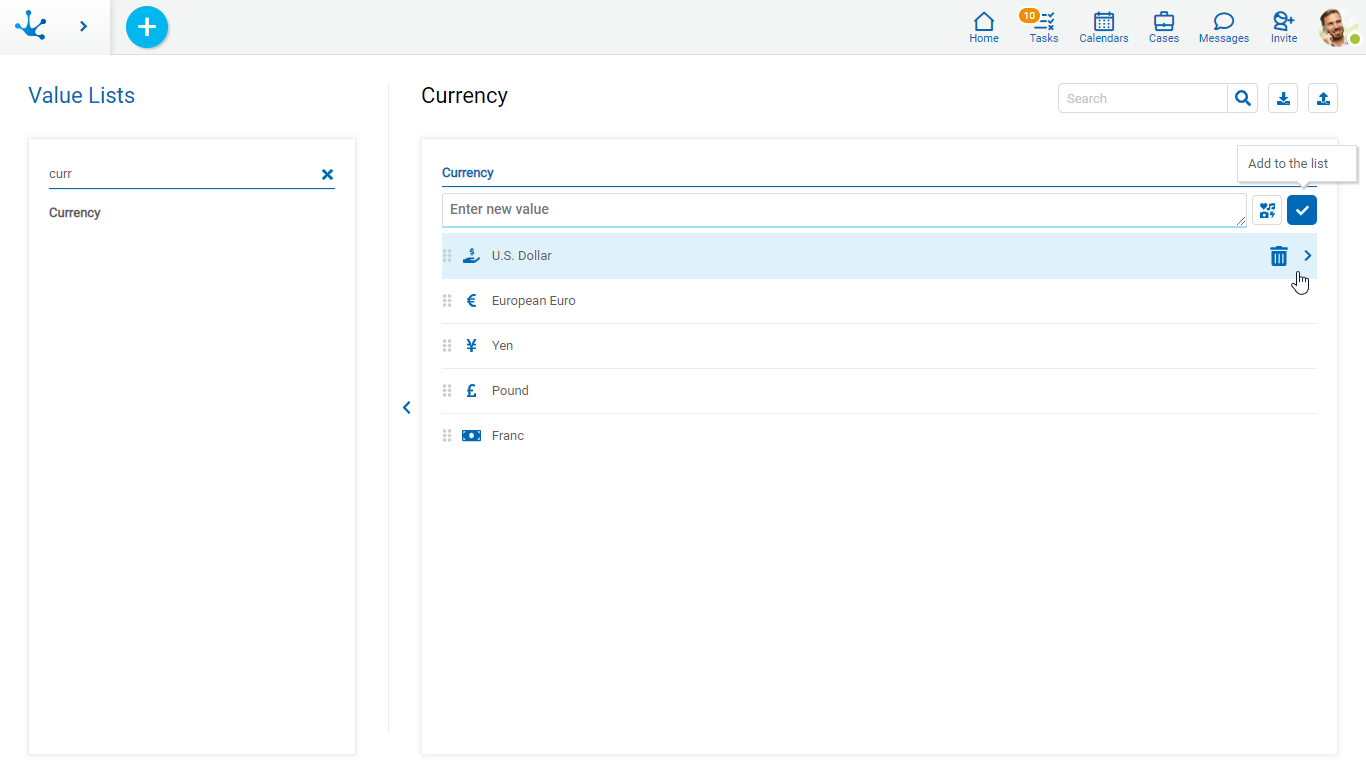Select the 'U.S. Dollar' value
1366x768 pixels.
click(522, 256)
